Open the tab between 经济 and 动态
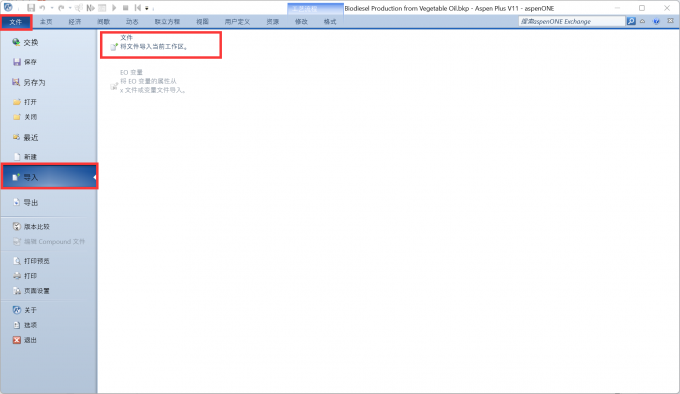The height and width of the screenshot is (394, 680). click(103, 22)
